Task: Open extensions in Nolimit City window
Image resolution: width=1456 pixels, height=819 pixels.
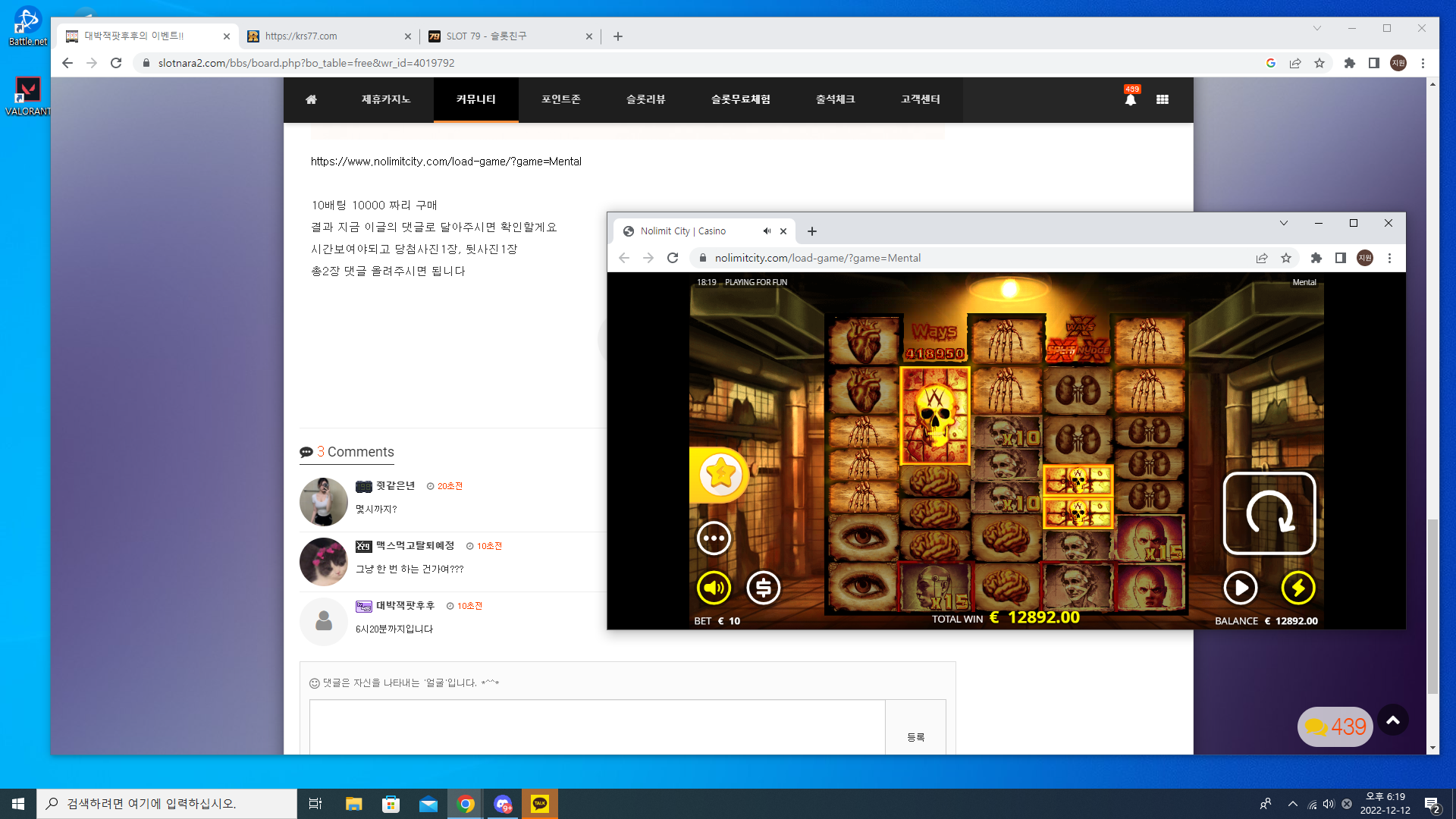Action: pyautogui.click(x=1316, y=258)
